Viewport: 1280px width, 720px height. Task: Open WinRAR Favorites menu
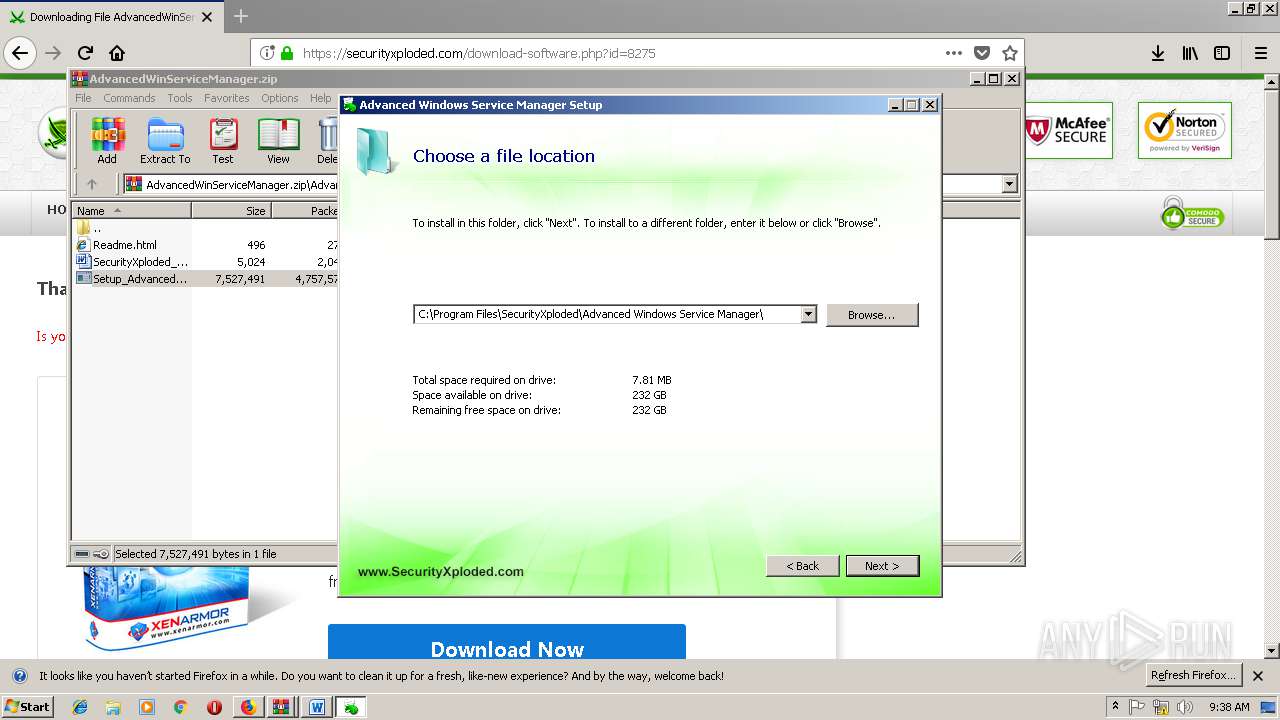[227, 98]
